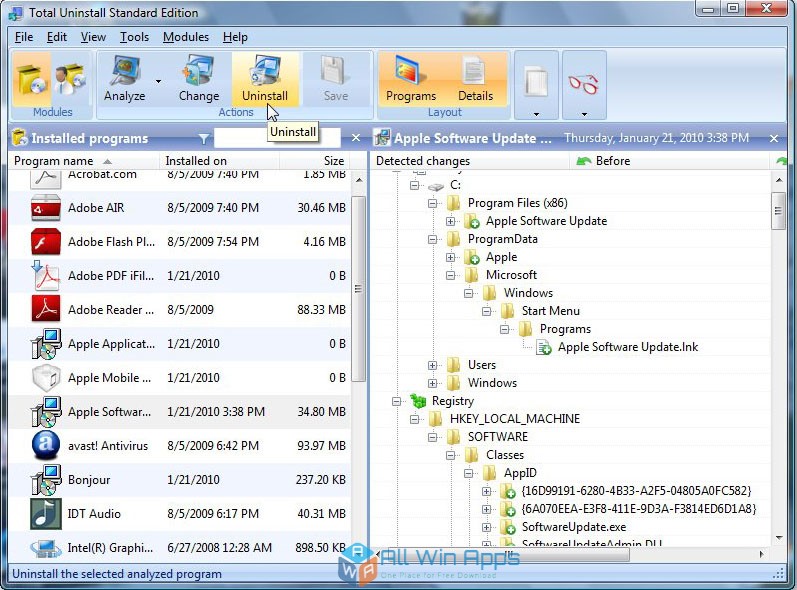The image size is (797, 590).
Task: Collapse the Microsoft folder node
Action: coord(450,275)
